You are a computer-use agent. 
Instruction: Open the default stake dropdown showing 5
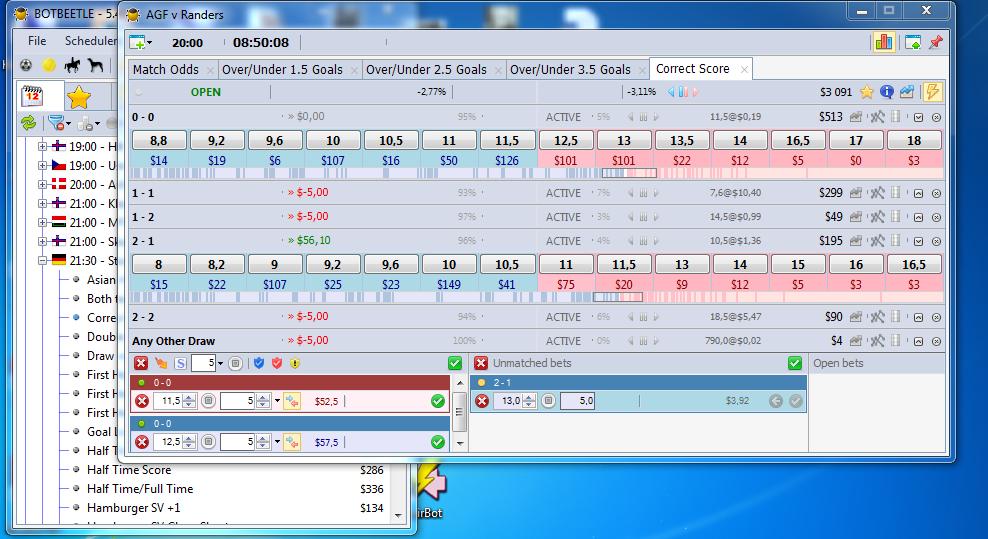click(220, 363)
